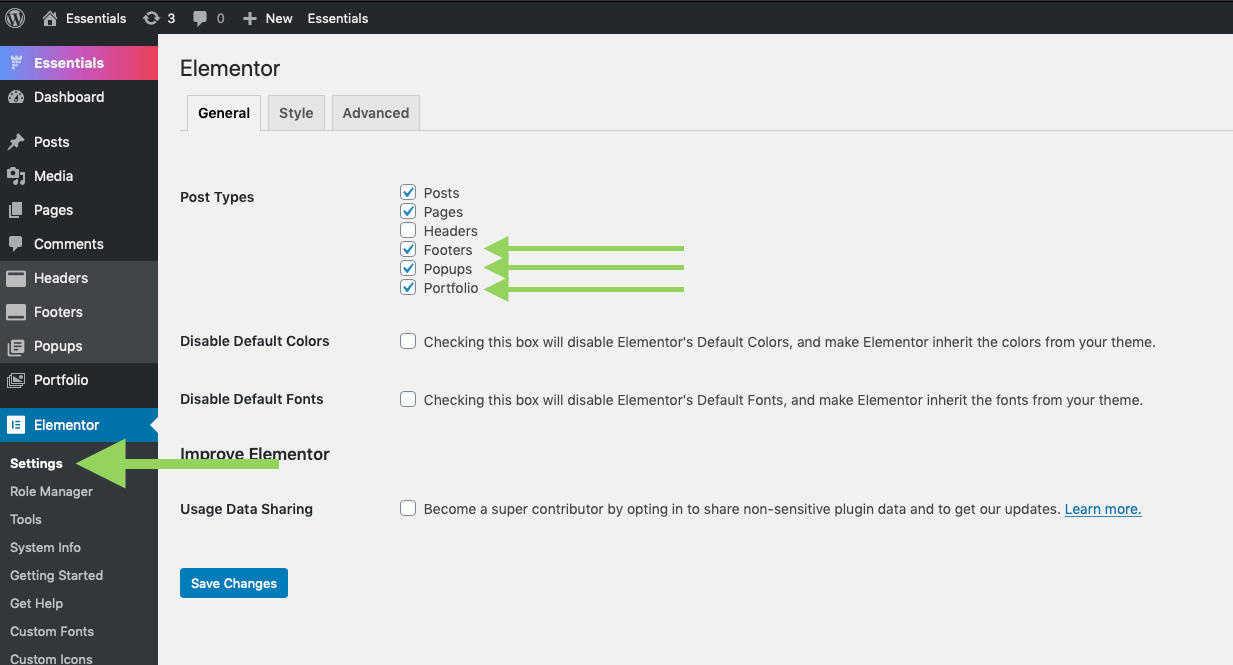Follow the Learn more link
Viewport: 1233px width, 665px height.
(x=1103, y=509)
